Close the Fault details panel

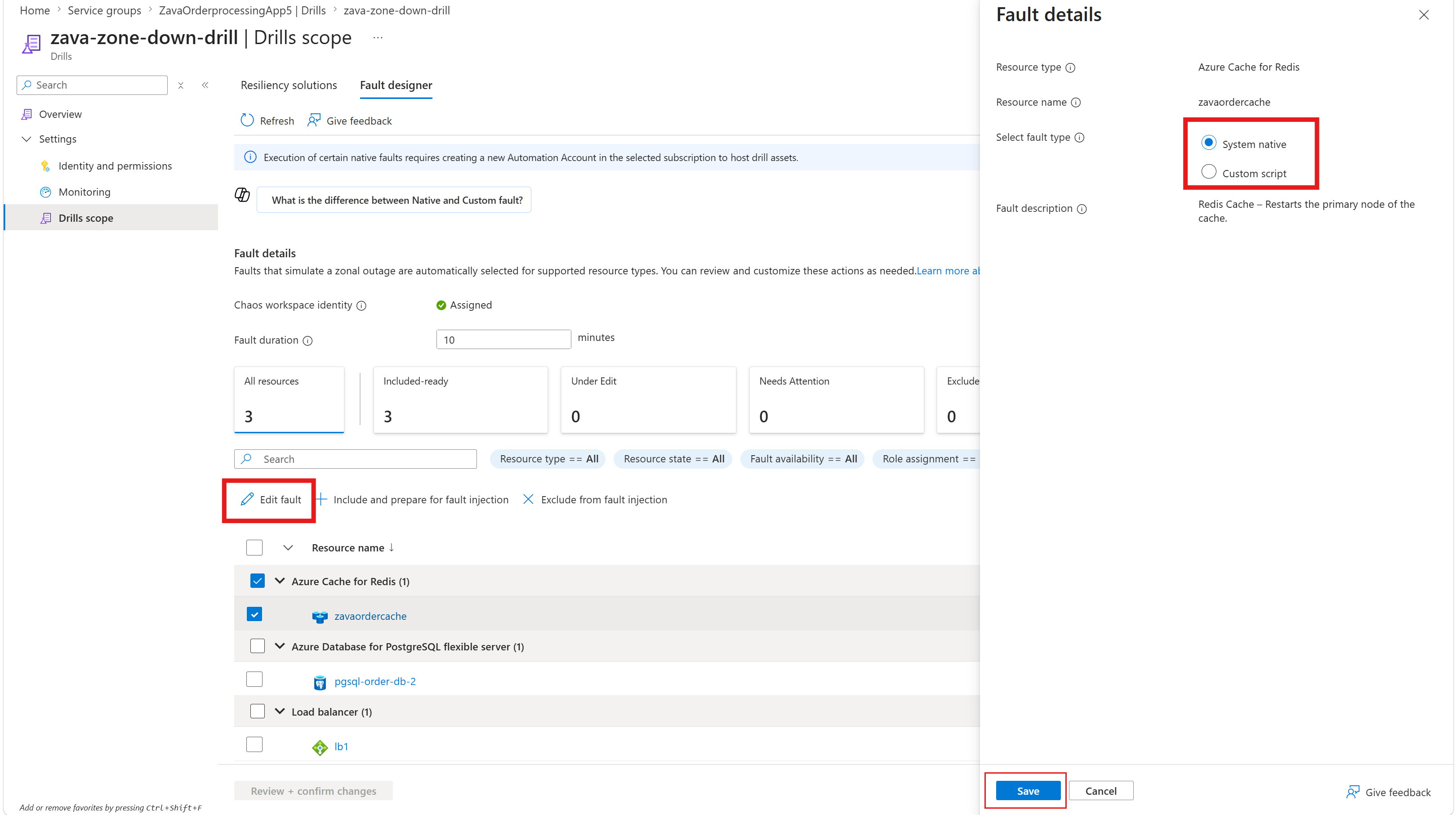pyautogui.click(x=1423, y=15)
